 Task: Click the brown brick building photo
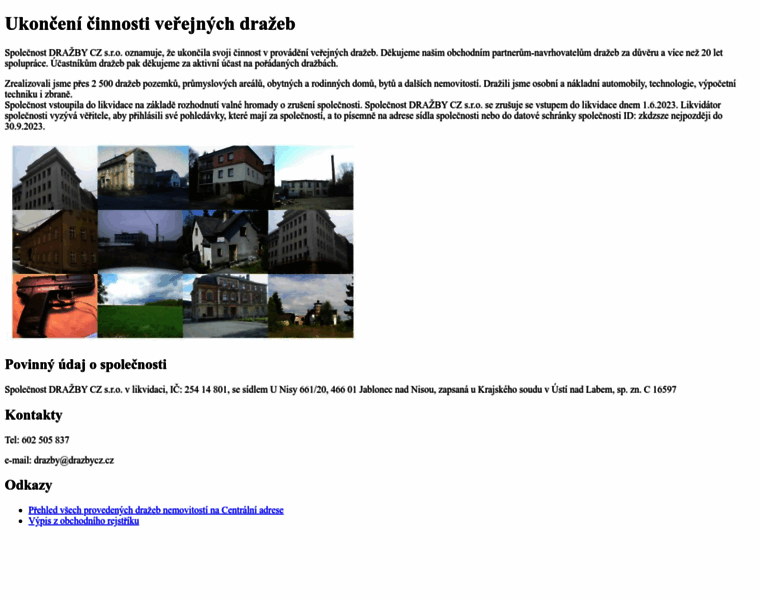pos(55,242)
